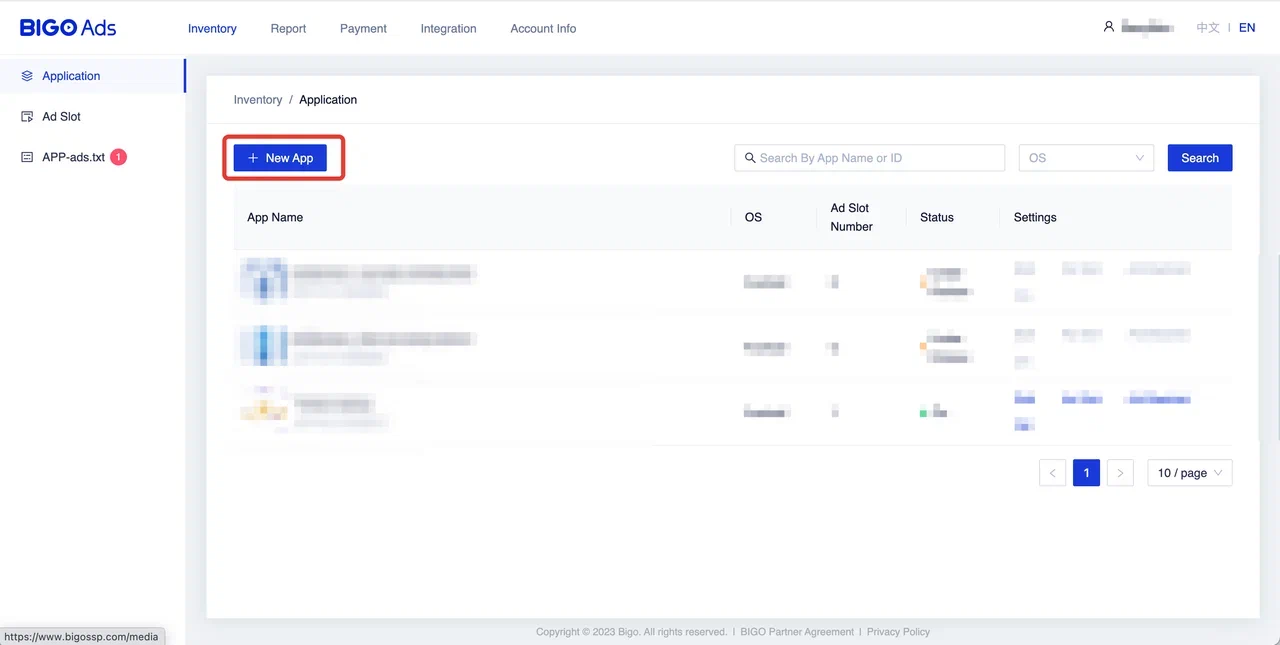The height and width of the screenshot is (645, 1280).
Task: Click the Ad Slot sidebar icon
Action: (x=27, y=117)
